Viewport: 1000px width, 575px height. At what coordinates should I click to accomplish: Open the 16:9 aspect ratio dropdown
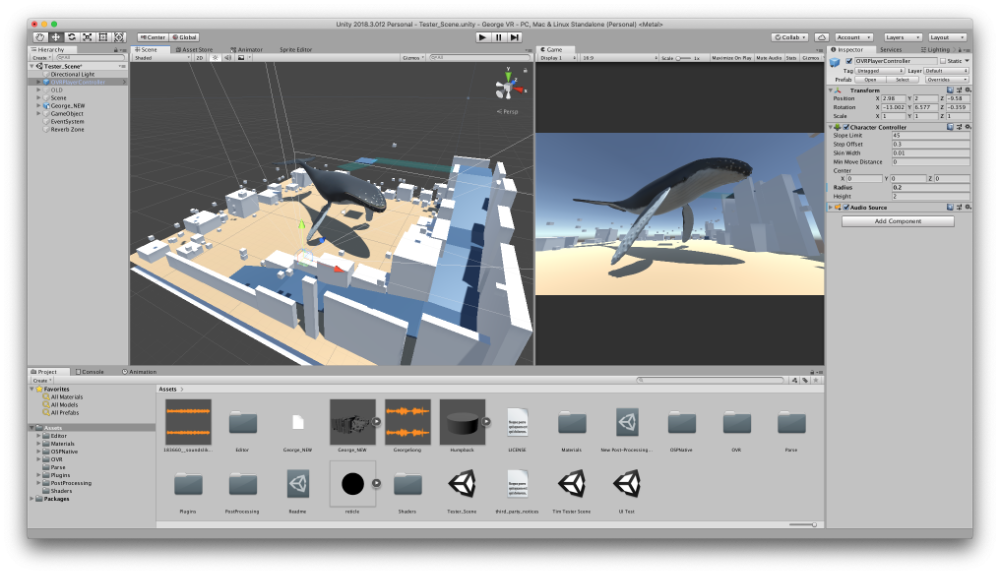click(x=619, y=58)
